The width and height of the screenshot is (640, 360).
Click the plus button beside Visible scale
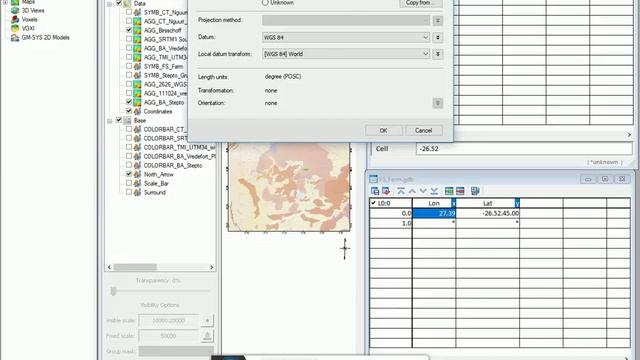[x=207, y=321]
